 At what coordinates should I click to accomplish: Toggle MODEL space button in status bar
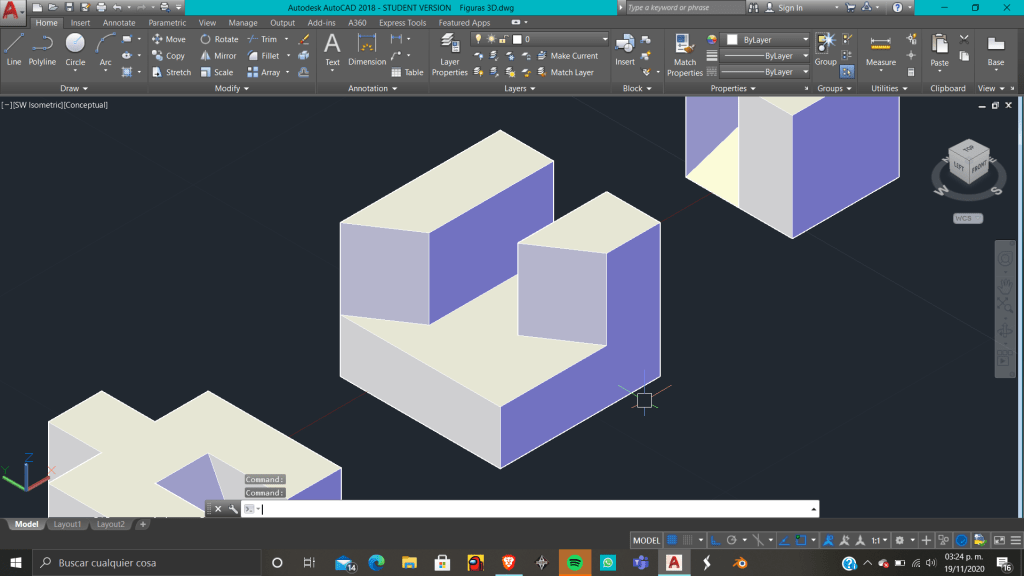tap(647, 540)
